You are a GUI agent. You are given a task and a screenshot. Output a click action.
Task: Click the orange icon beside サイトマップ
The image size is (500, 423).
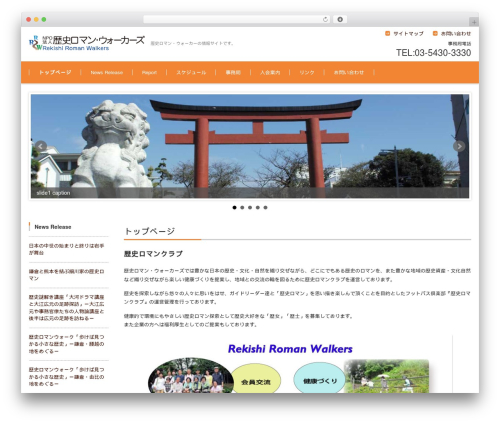click(x=387, y=33)
